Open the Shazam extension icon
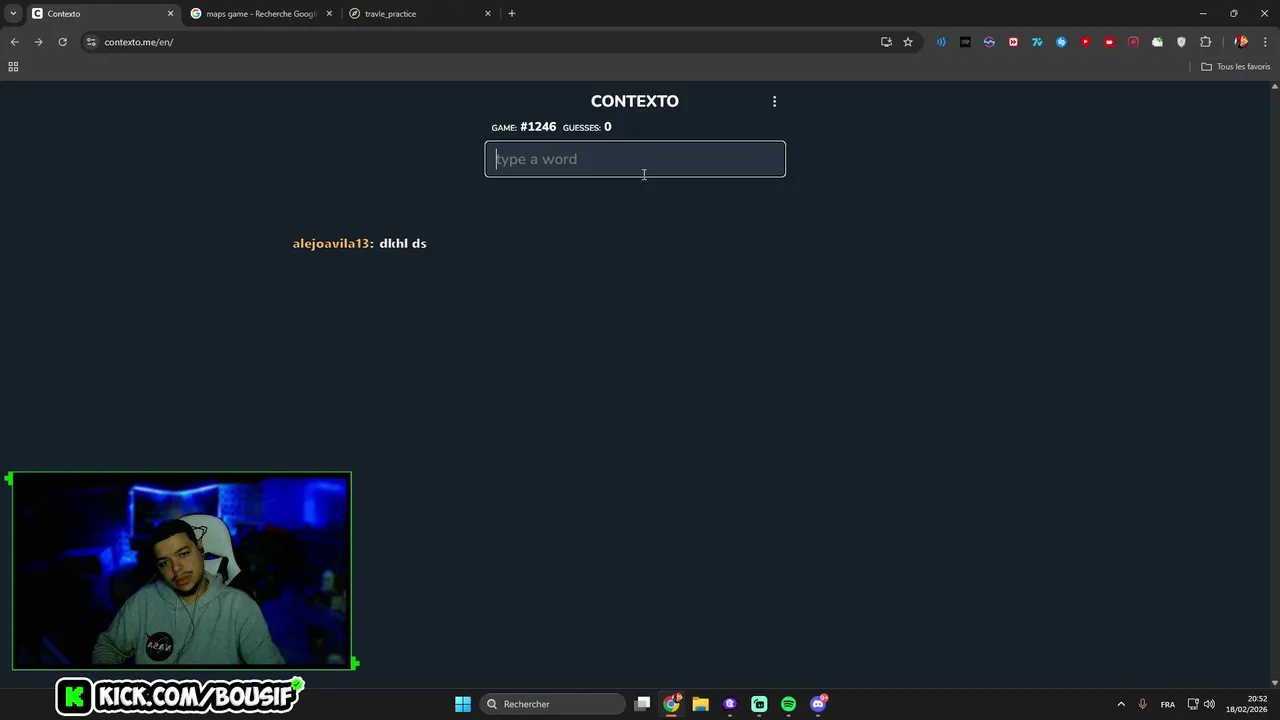1280x720 pixels. pos(1061,42)
